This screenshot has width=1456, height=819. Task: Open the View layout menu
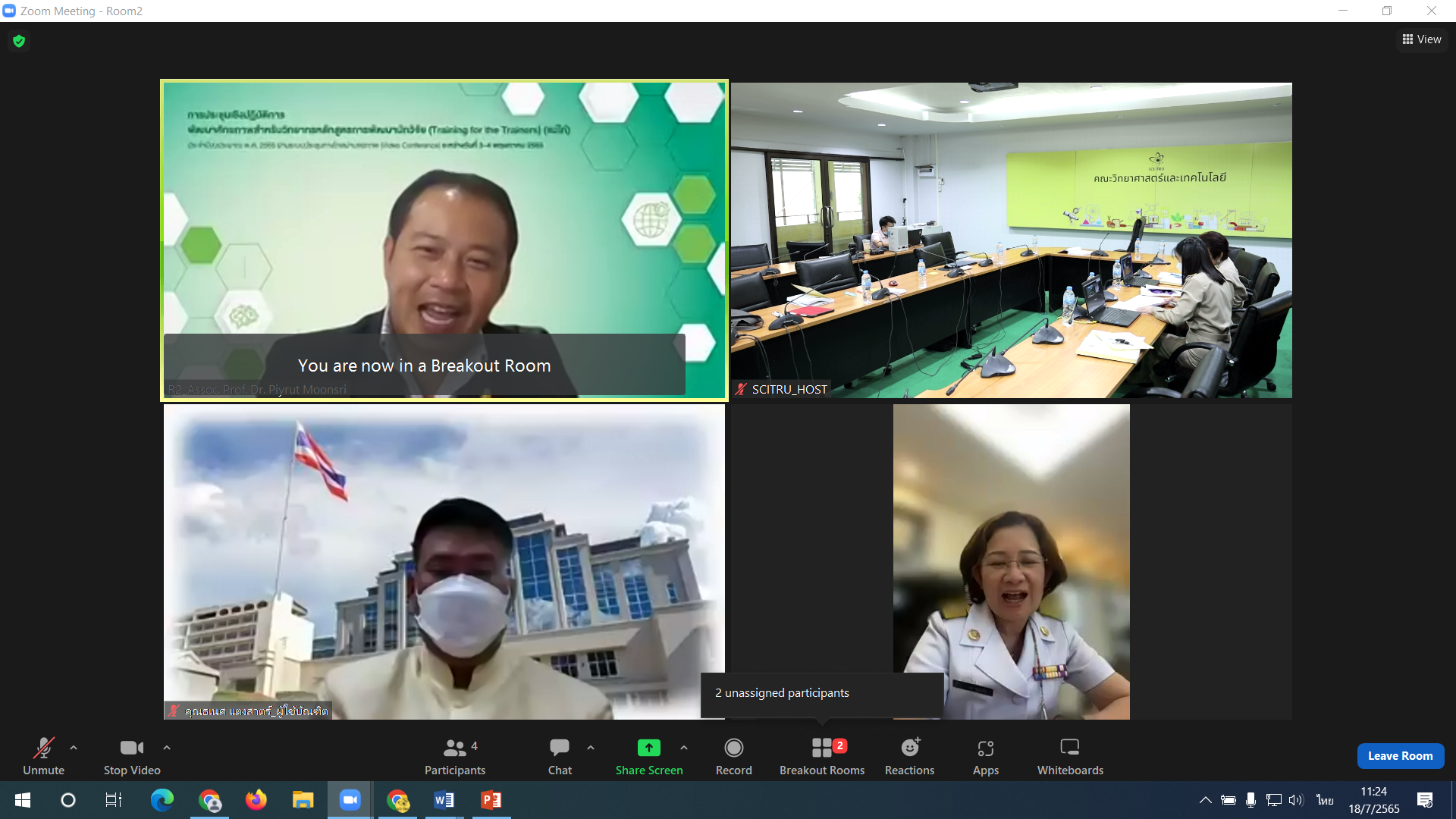1422,39
